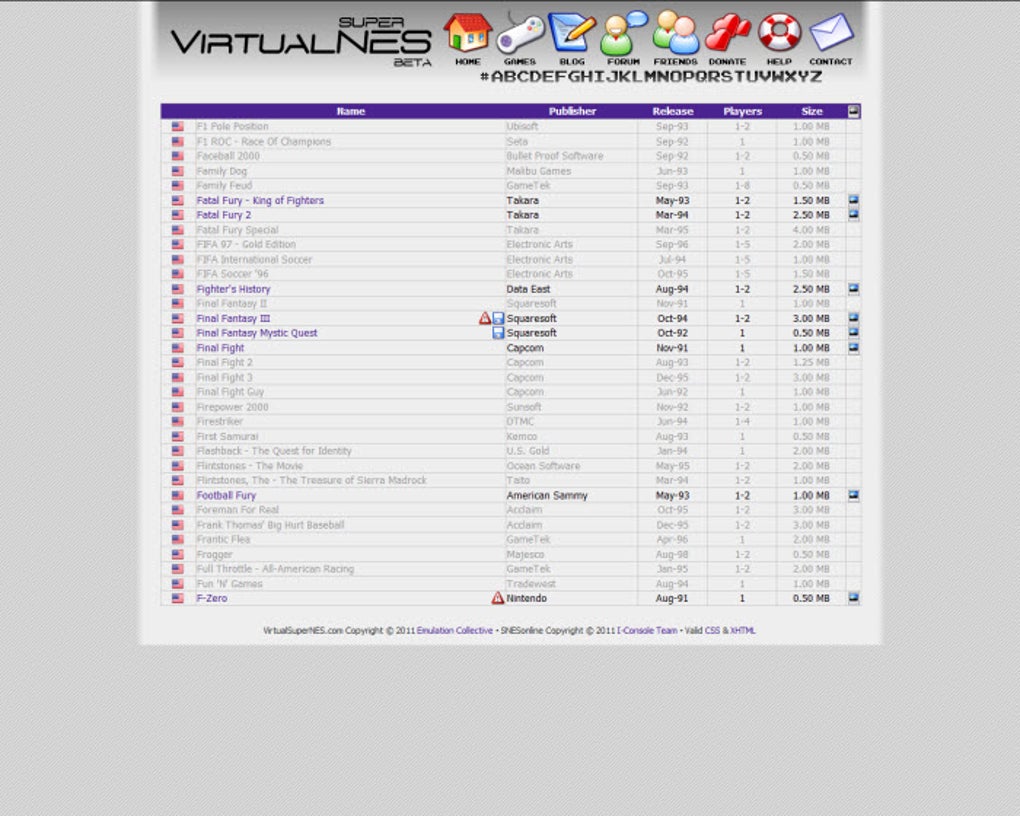The image size is (1020, 816).
Task: Filter games by the # symbol
Action: [x=485, y=77]
